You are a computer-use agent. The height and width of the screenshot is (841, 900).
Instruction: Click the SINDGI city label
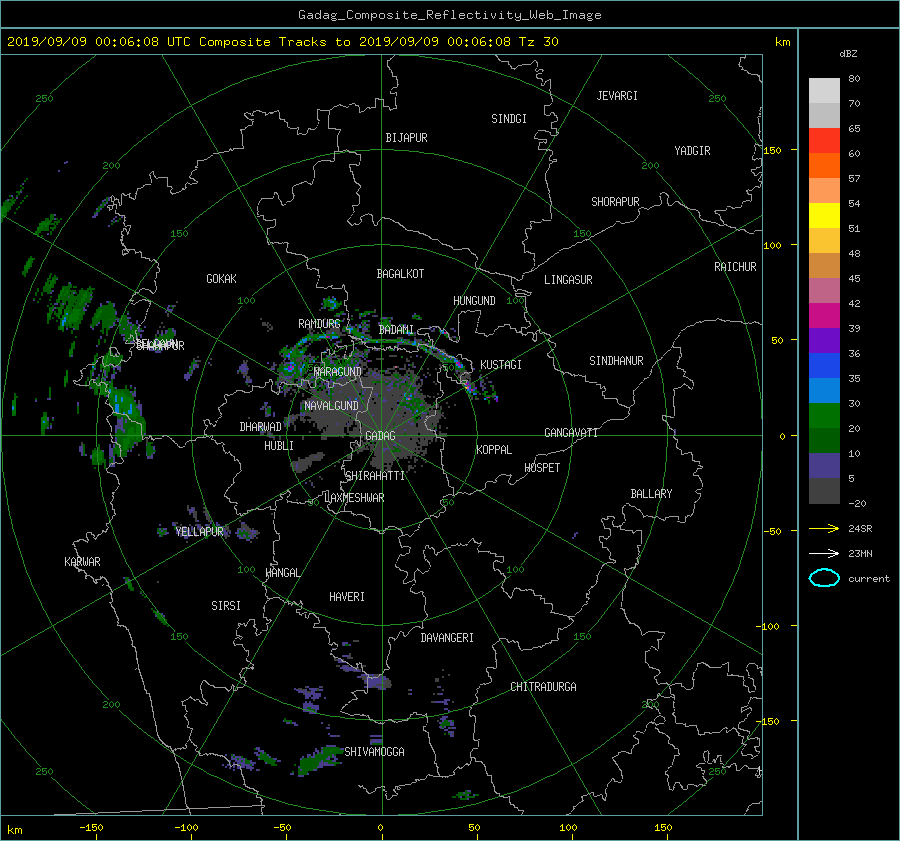509,119
